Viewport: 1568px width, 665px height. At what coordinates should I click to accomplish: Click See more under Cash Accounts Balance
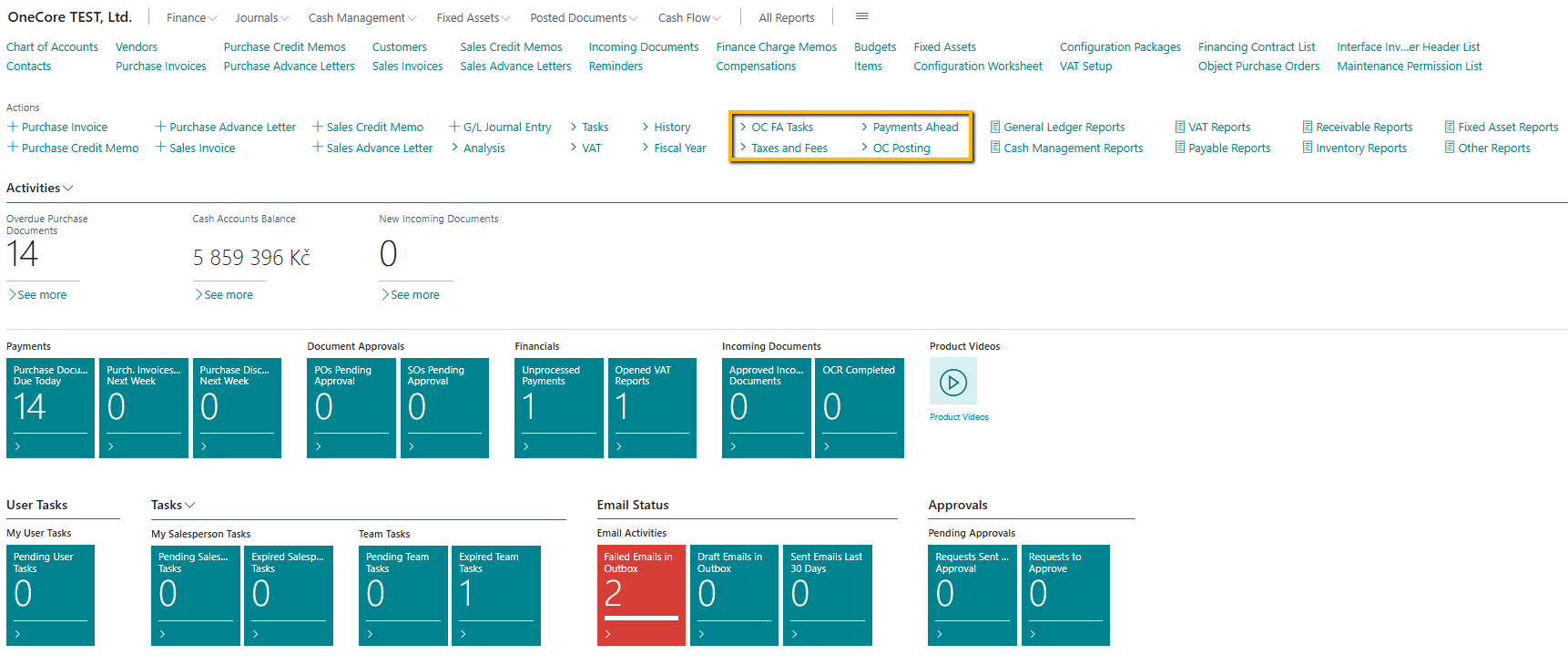228,295
